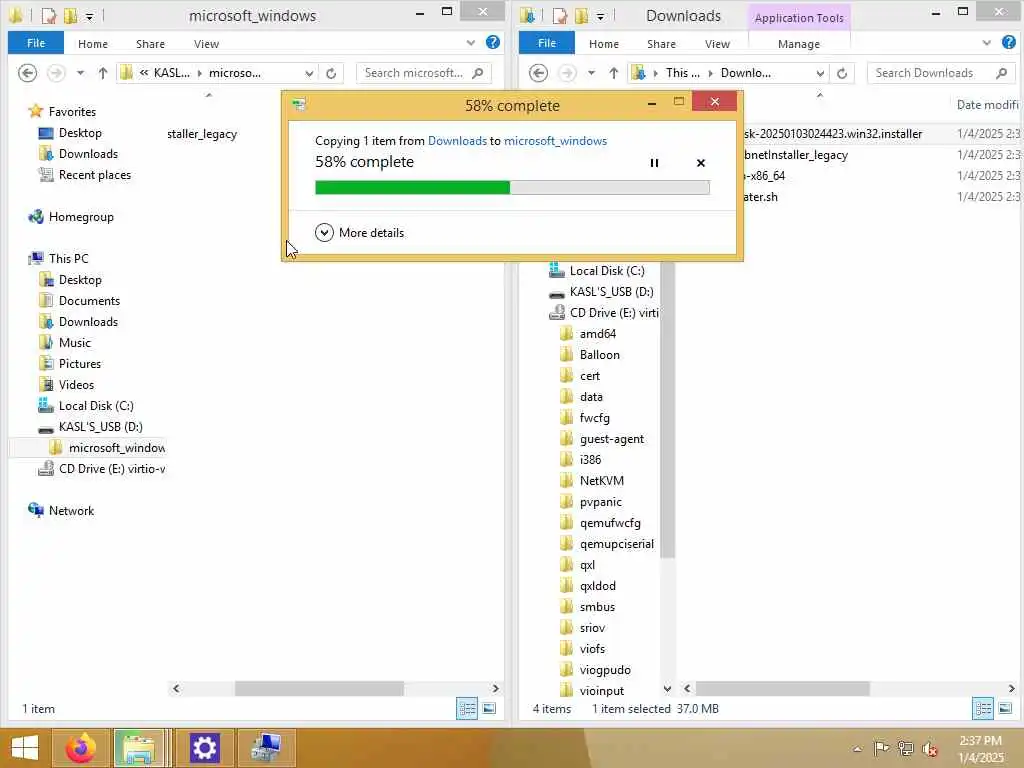Screen dimensions: 1024x768
Task: Open Recent places in Favorites
Action: pos(85,175)
